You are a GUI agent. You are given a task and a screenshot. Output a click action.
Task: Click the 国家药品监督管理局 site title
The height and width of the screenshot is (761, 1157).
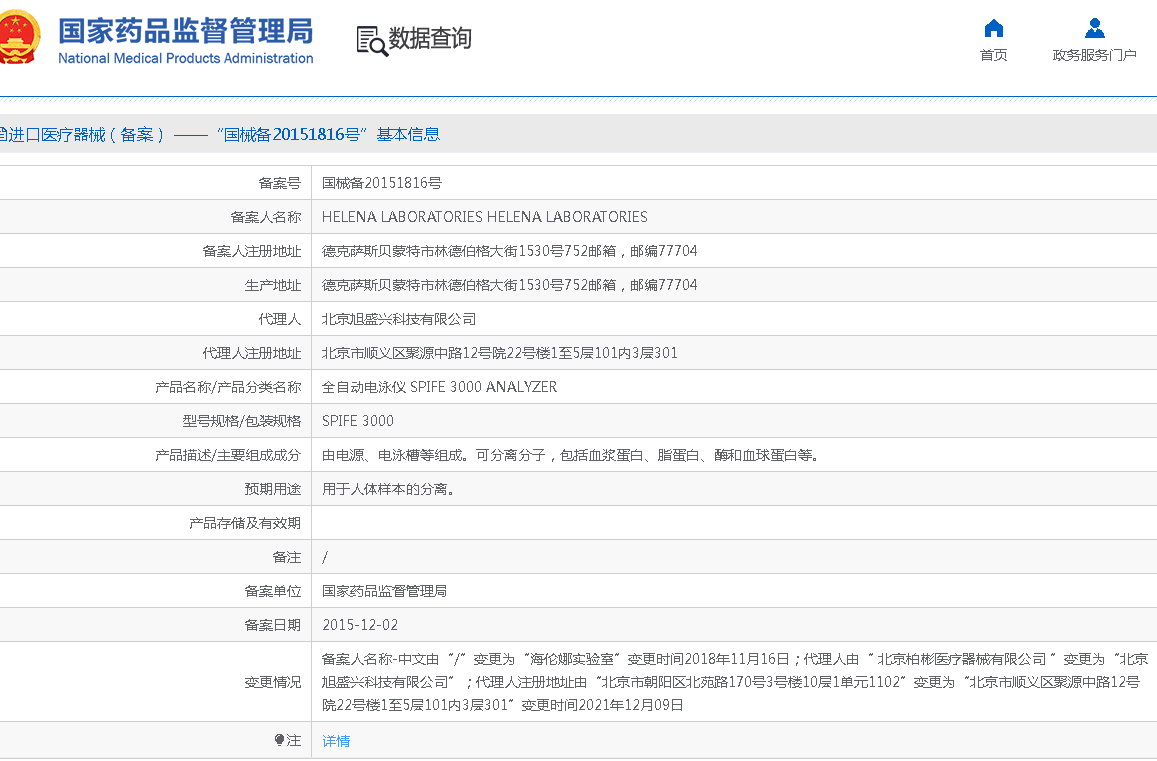tap(185, 30)
